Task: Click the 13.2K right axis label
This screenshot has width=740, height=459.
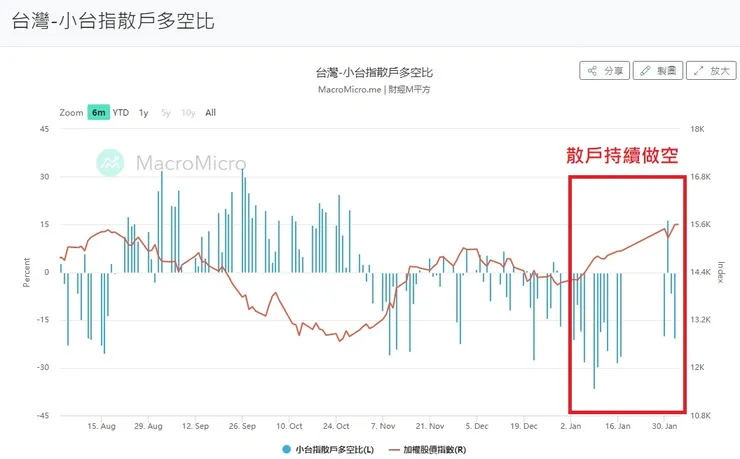Action: pos(700,320)
